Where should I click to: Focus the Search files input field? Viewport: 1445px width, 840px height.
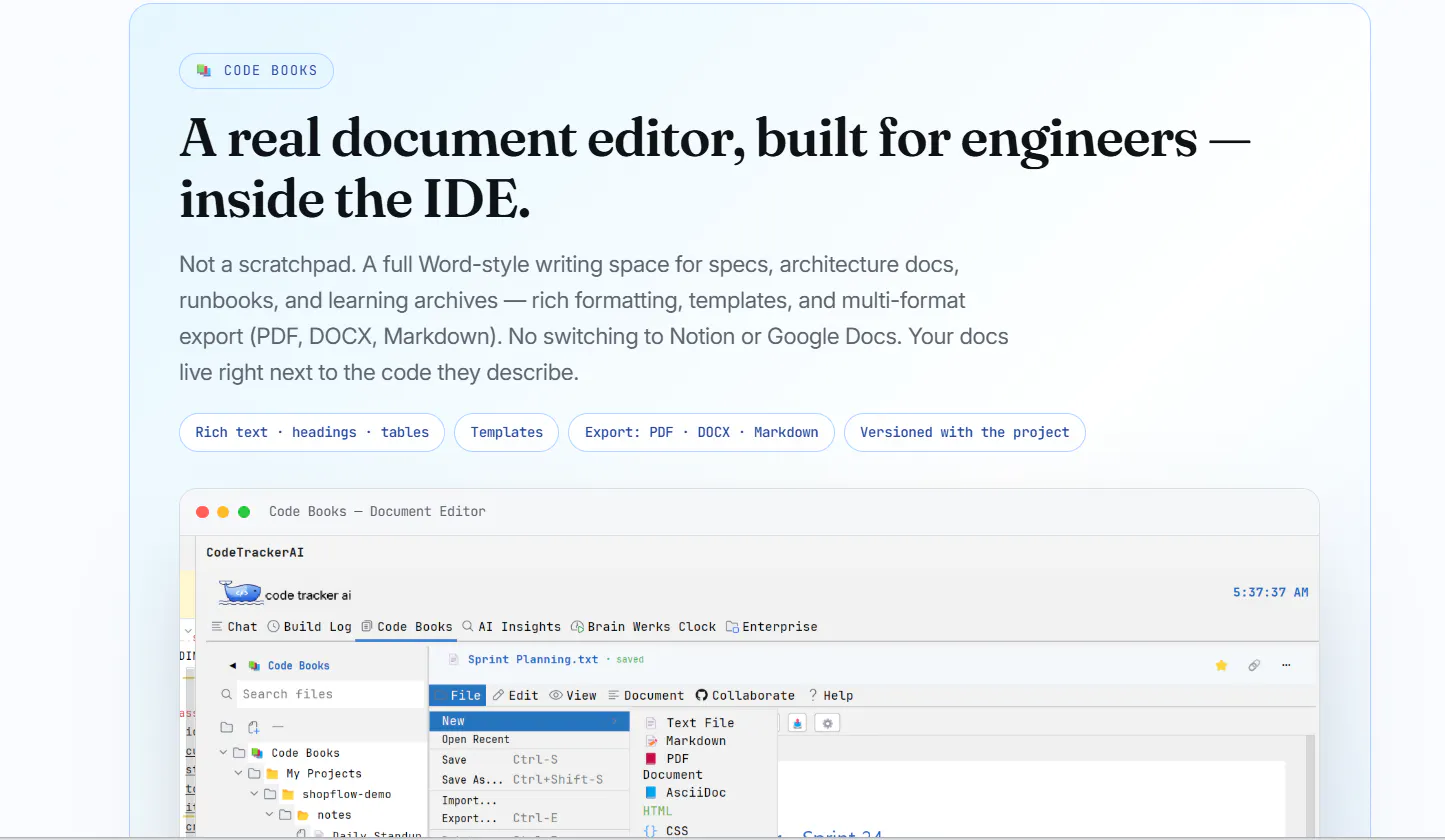click(x=330, y=694)
